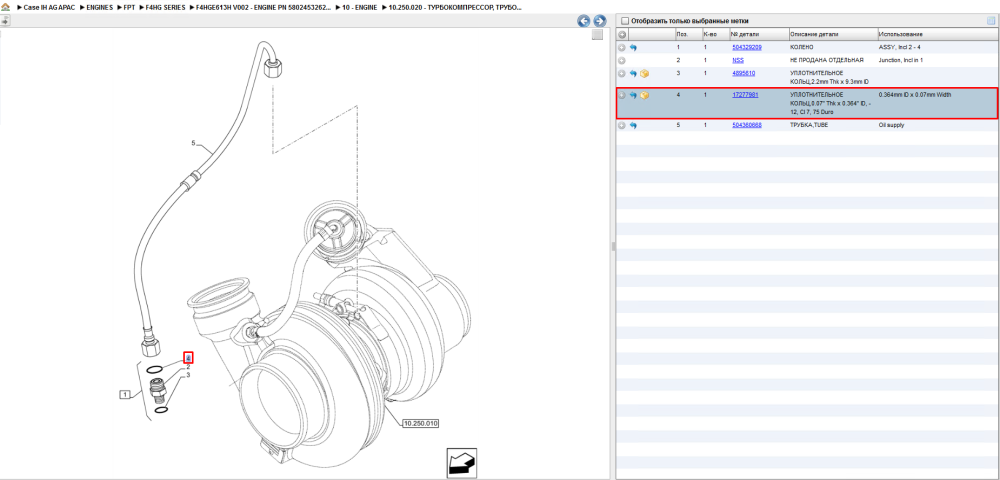Click '0.364mm ID x 0.07mm Width' usage cell
Image resolution: width=1000 pixels, height=480 pixels.
pos(915,94)
